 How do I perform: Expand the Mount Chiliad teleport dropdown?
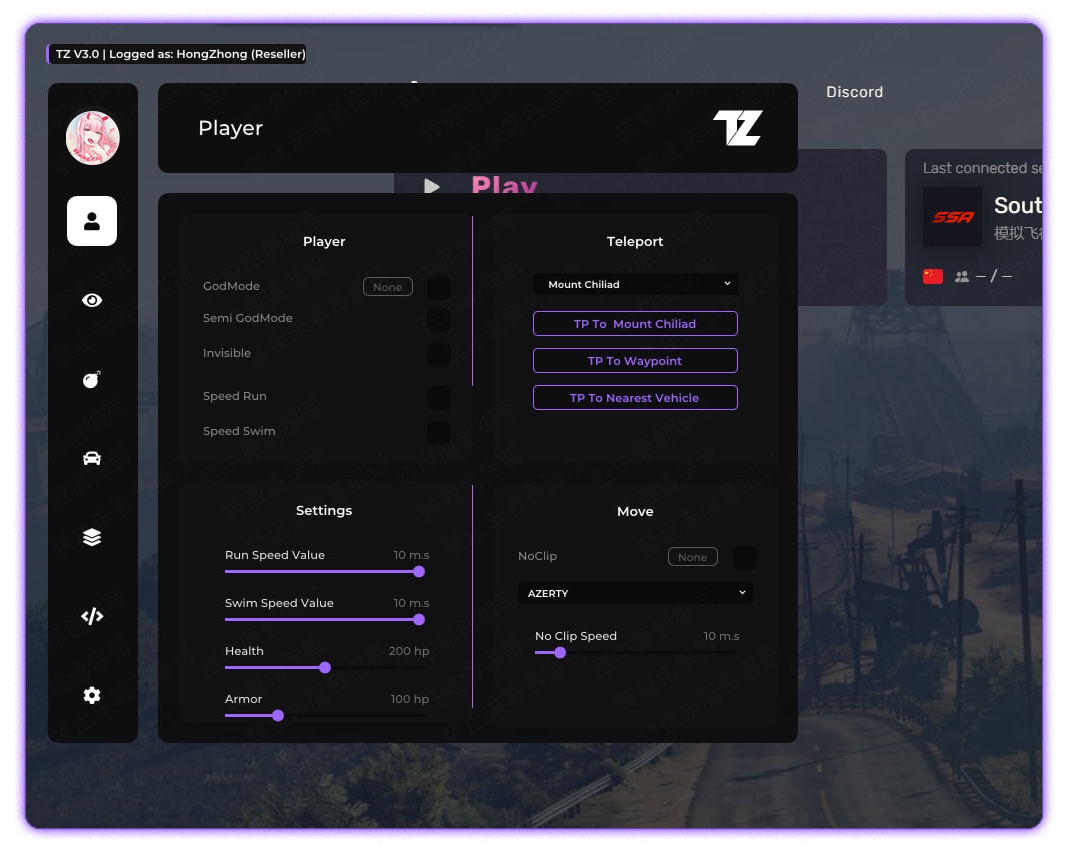tap(635, 284)
